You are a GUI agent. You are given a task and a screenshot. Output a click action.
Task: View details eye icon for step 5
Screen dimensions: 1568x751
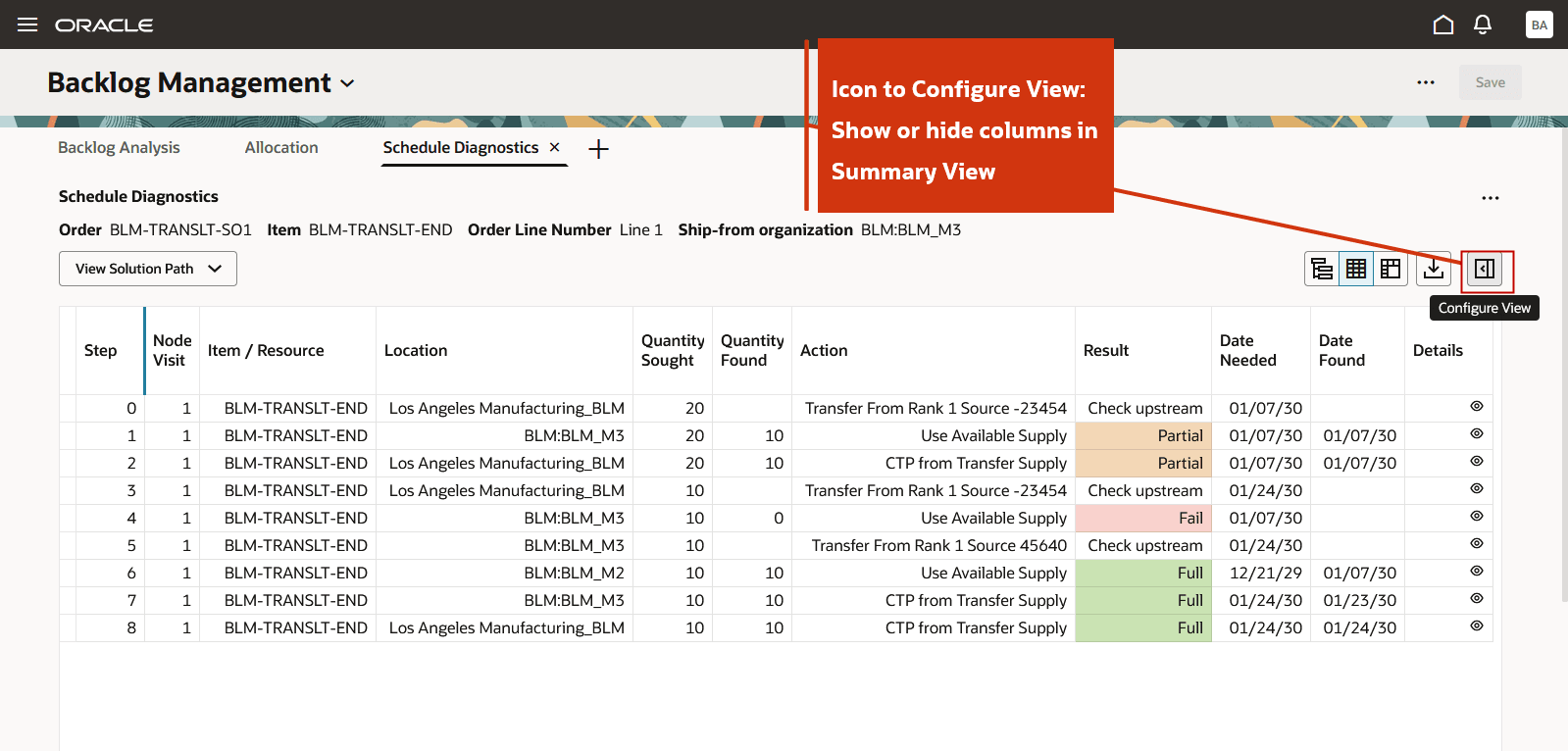(1477, 543)
